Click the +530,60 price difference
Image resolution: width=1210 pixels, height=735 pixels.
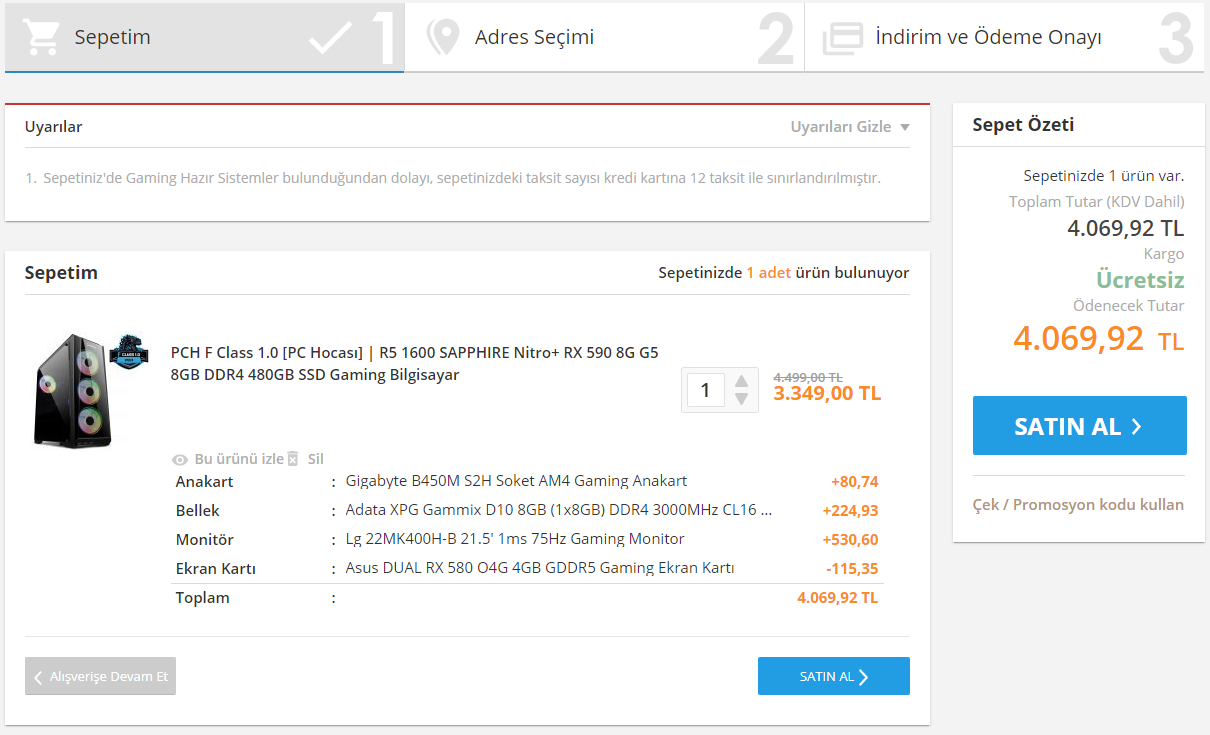850,540
